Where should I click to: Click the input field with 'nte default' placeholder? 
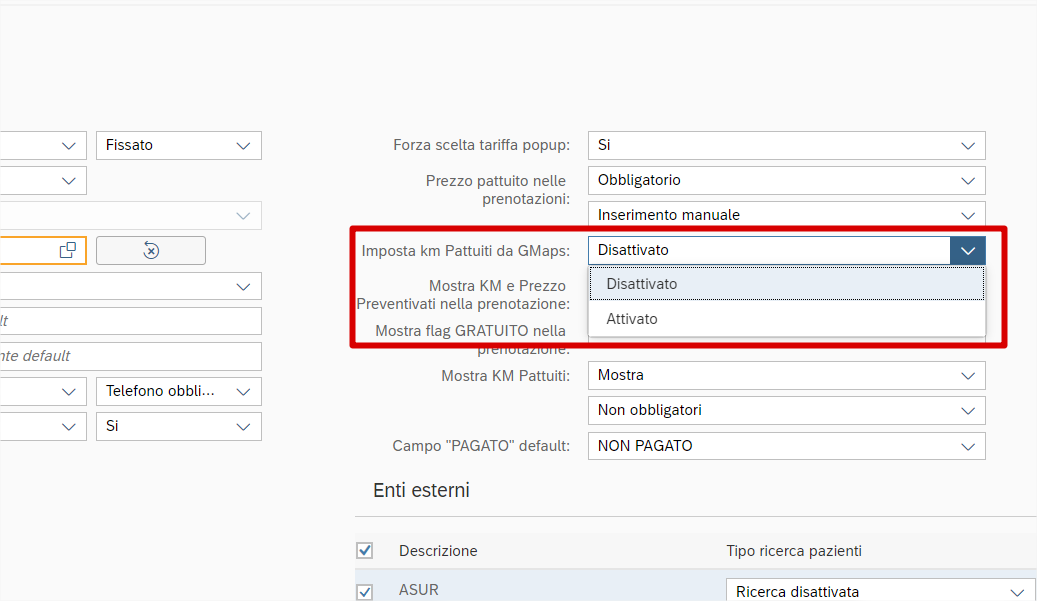130,356
